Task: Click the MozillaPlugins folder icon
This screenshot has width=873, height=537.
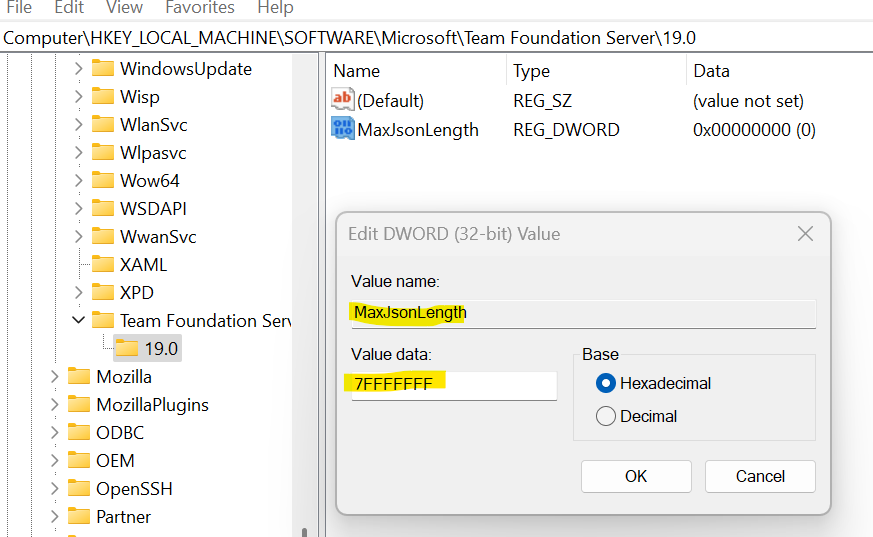Action: [x=79, y=405]
